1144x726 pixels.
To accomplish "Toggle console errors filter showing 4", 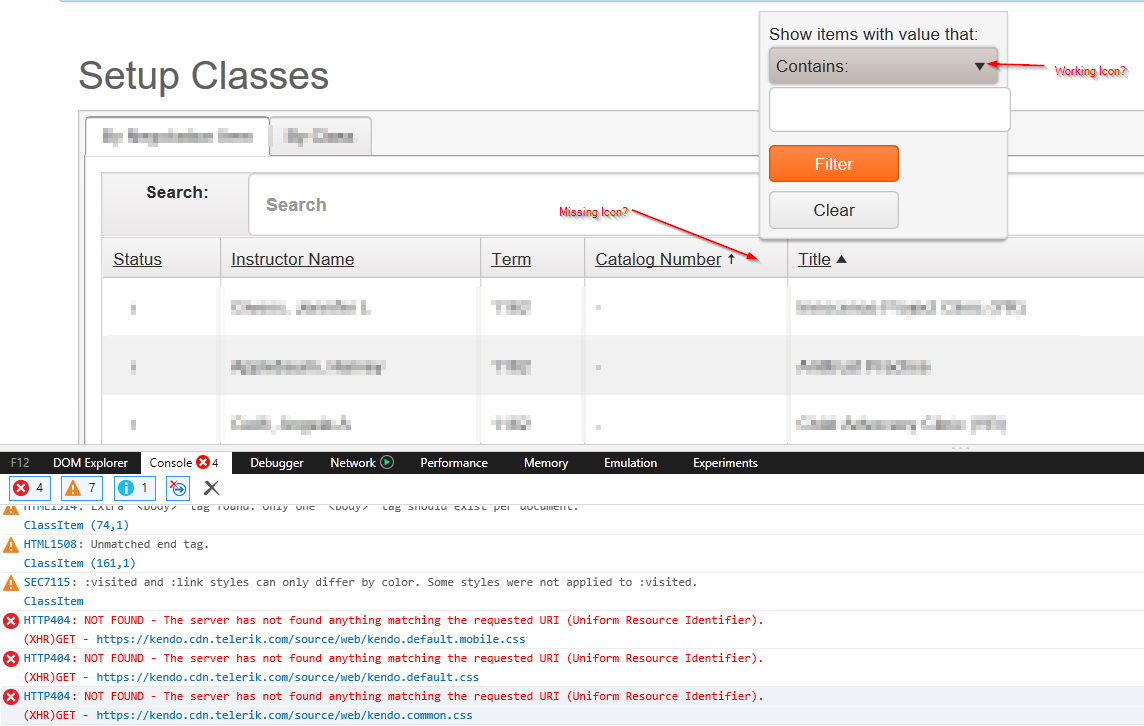I will [x=30, y=488].
